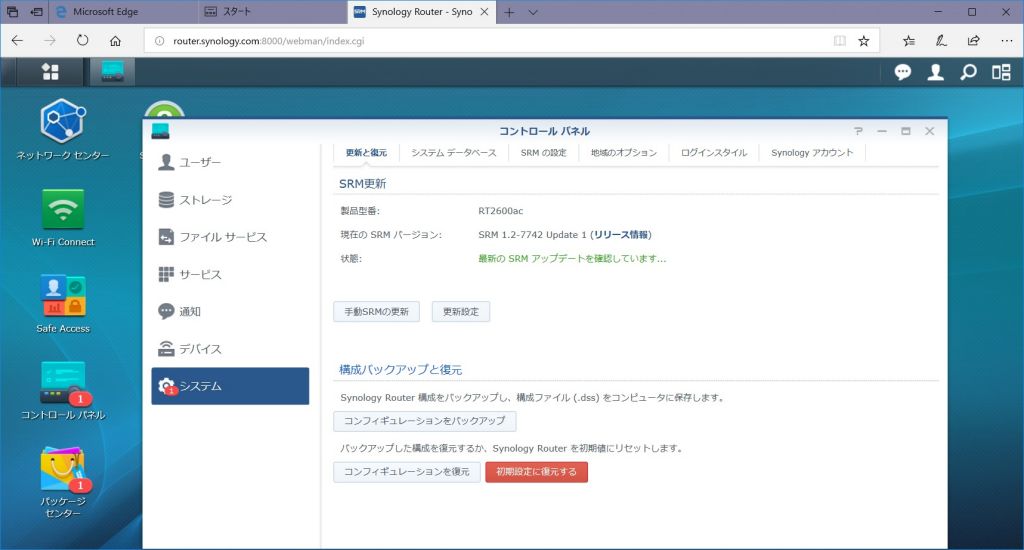
Task: Click コンフィギュレーションをバックアップ button
Action: pyautogui.click(x=424, y=421)
